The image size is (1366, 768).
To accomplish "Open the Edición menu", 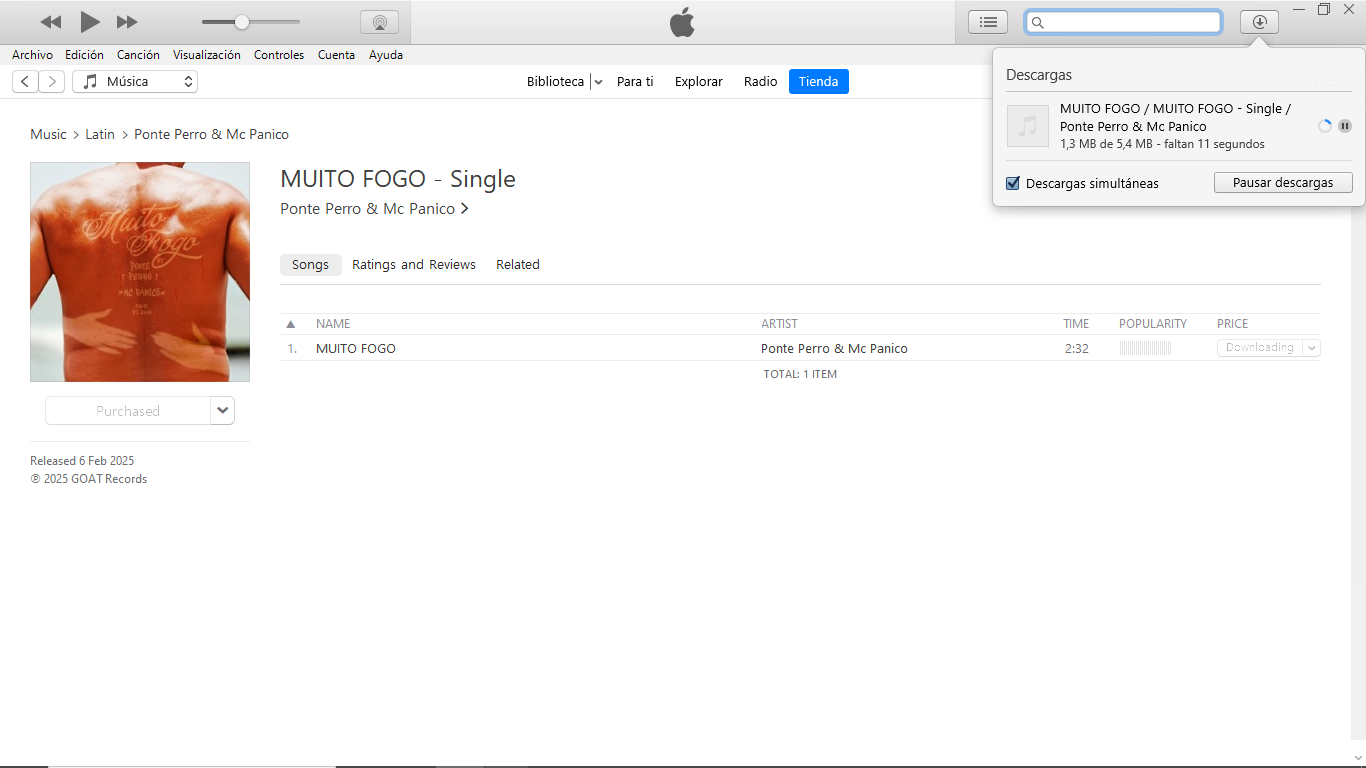I will point(84,55).
